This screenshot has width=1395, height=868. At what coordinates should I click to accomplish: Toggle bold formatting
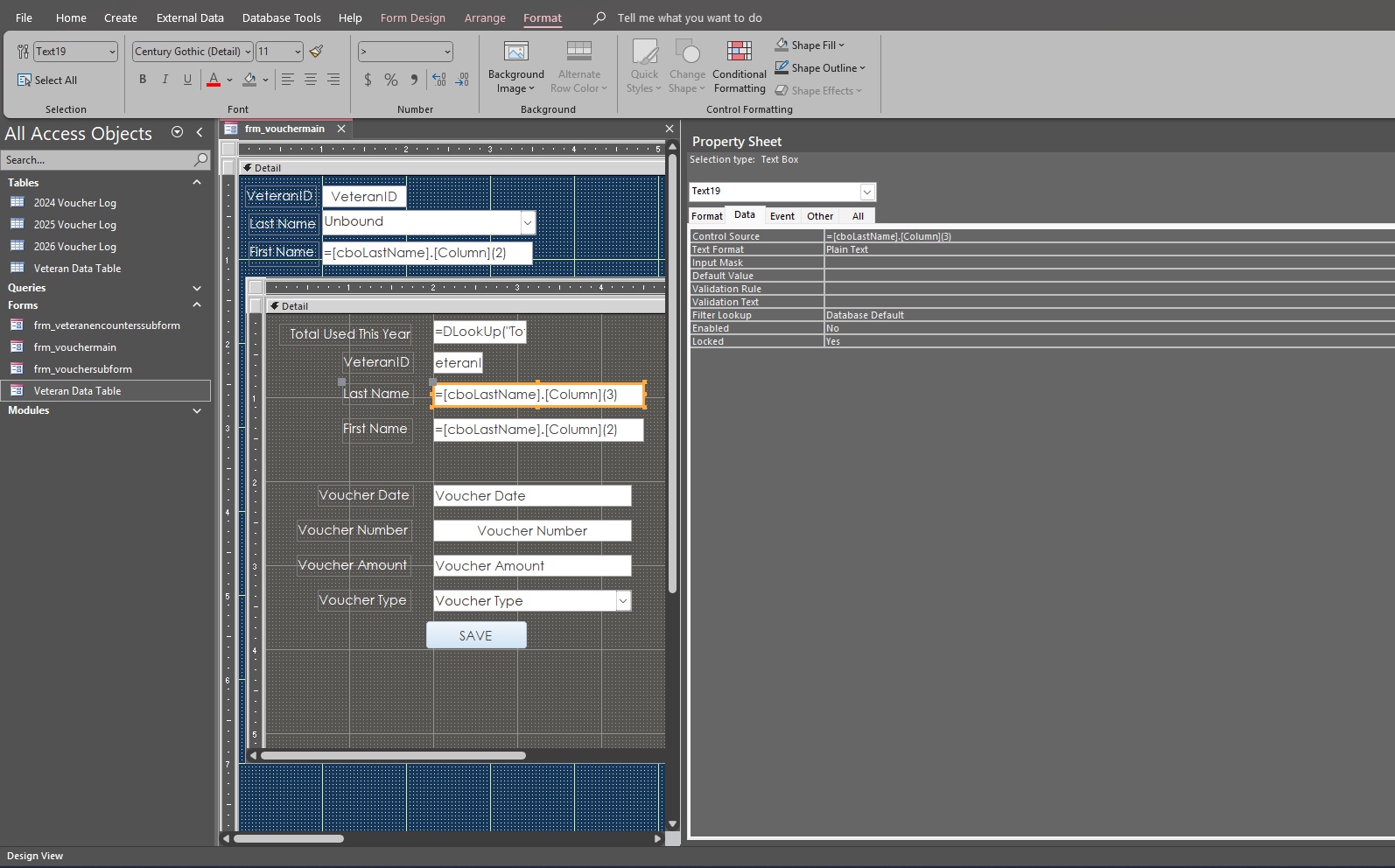click(x=143, y=80)
